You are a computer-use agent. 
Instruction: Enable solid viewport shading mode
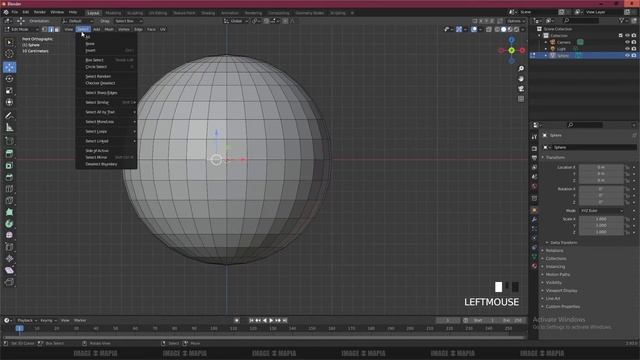coord(504,29)
